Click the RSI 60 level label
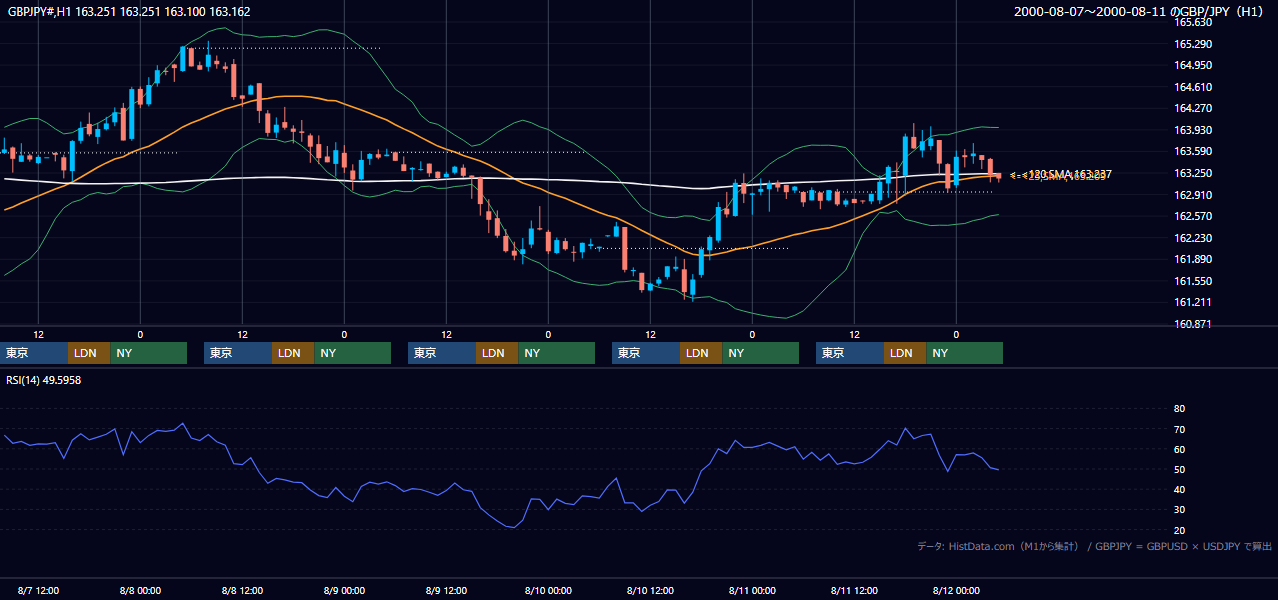This screenshot has height=600, width=1278. pyautogui.click(x=1179, y=449)
